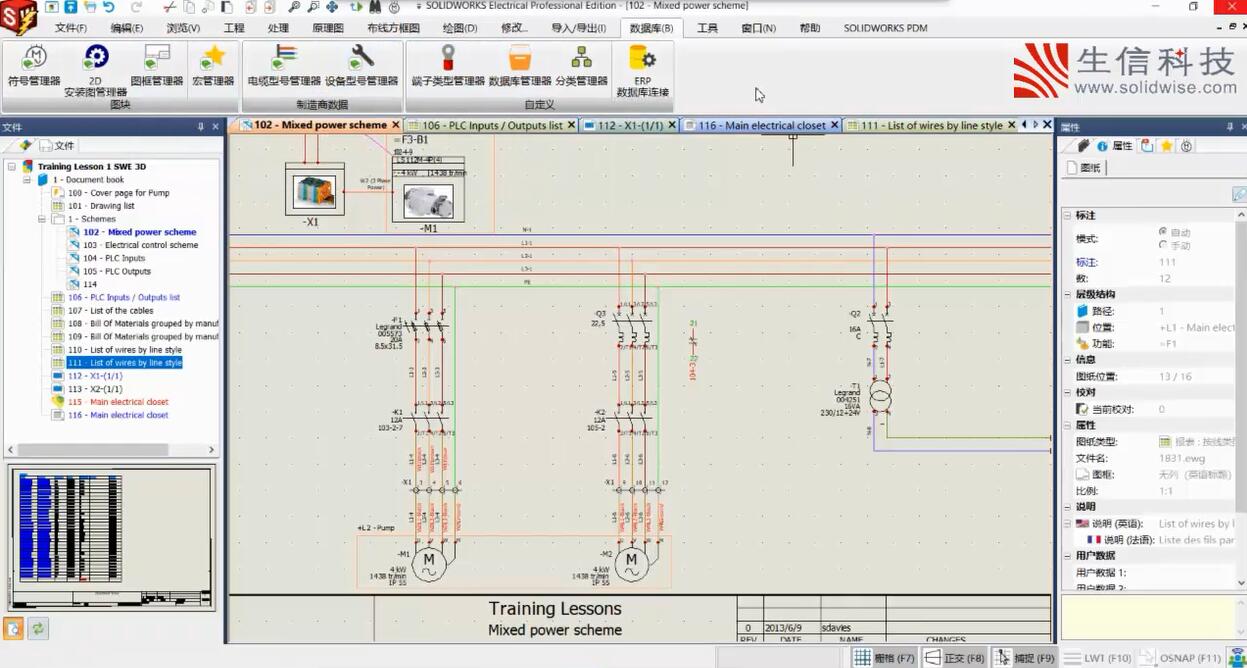
Task: Close the 102 - Mixed power scheme tab
Action: click(x=396, y=125)
